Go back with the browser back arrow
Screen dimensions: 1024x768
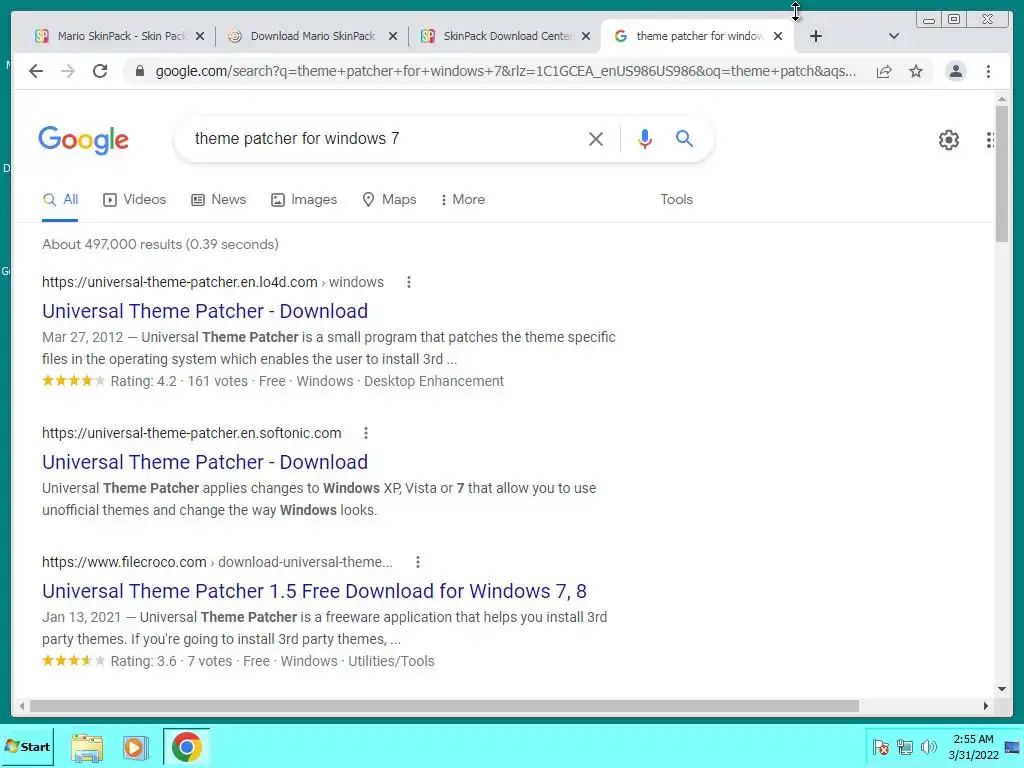tap(36, 71)
